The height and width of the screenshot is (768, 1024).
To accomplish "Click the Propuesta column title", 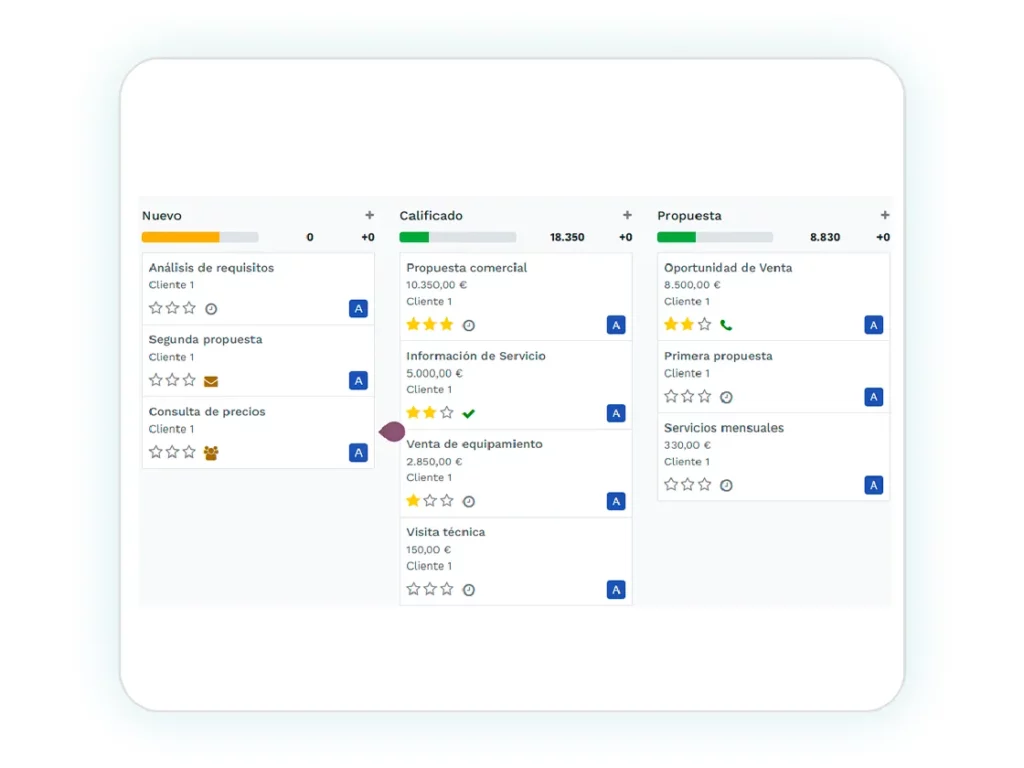I will [689, 216].
